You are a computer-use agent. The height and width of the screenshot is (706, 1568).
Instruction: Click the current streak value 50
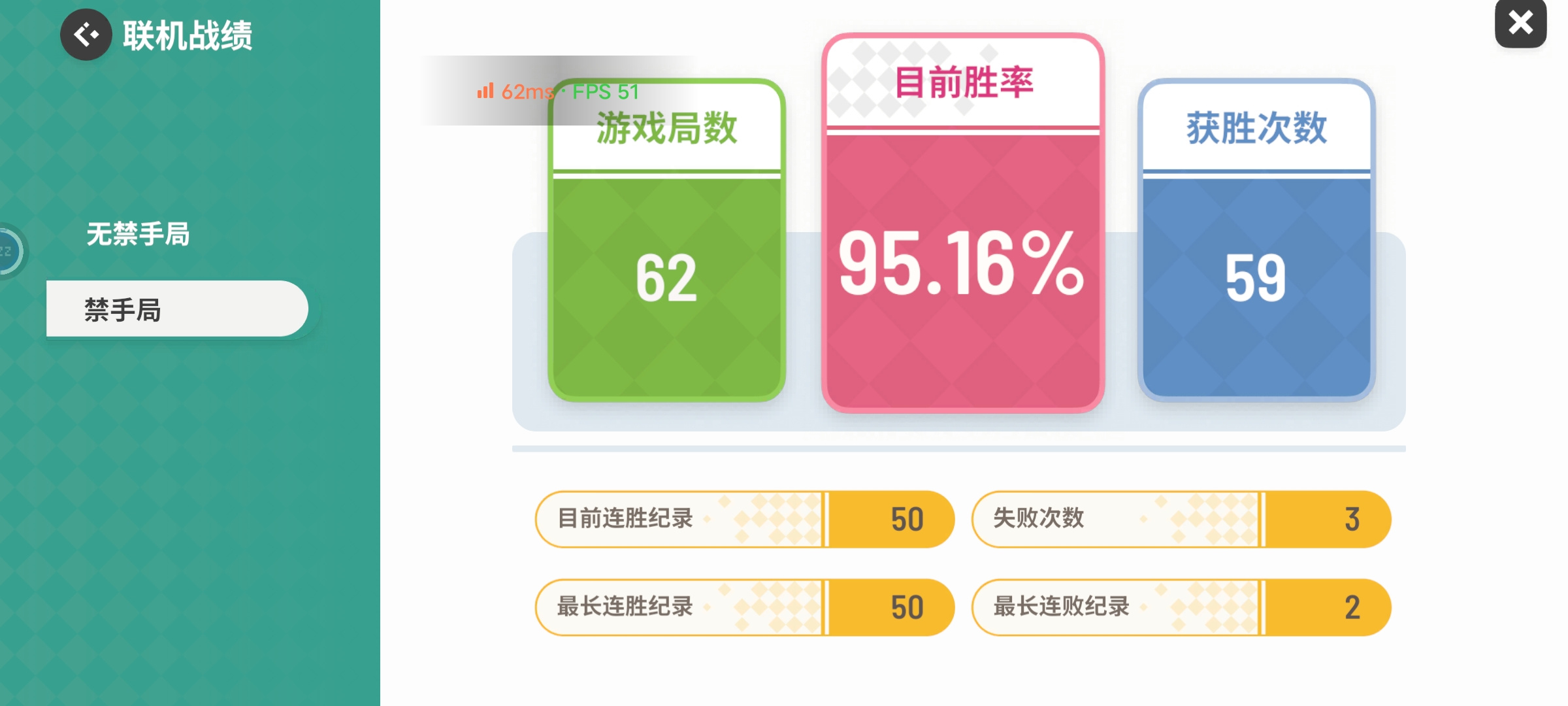[x=907, y=520]
